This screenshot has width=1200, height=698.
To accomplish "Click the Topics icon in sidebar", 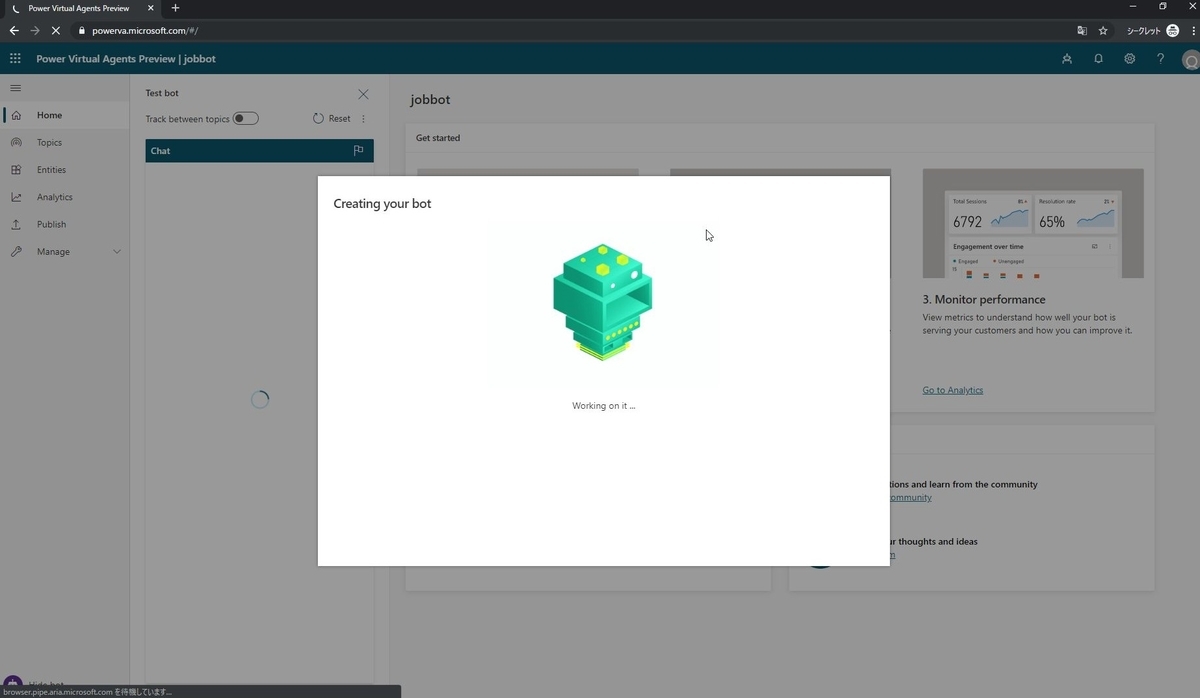I will pos(16,143).
